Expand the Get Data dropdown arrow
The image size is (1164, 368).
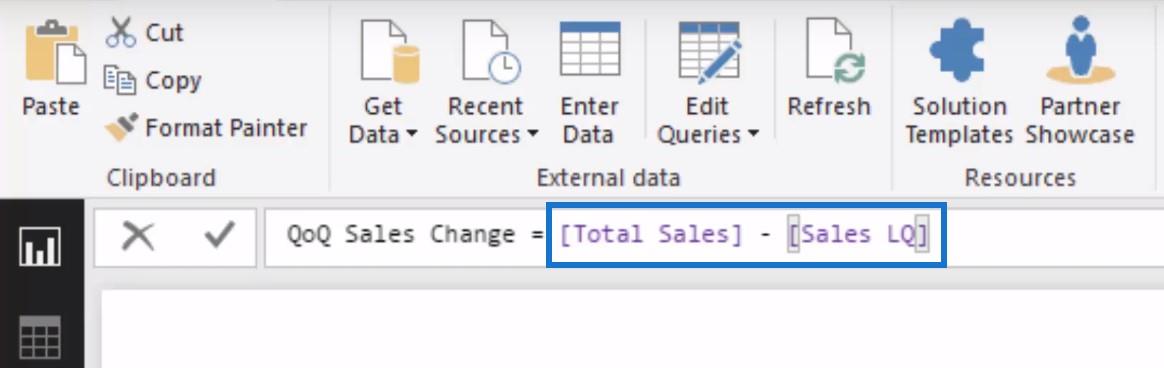[x=411, y=135]
